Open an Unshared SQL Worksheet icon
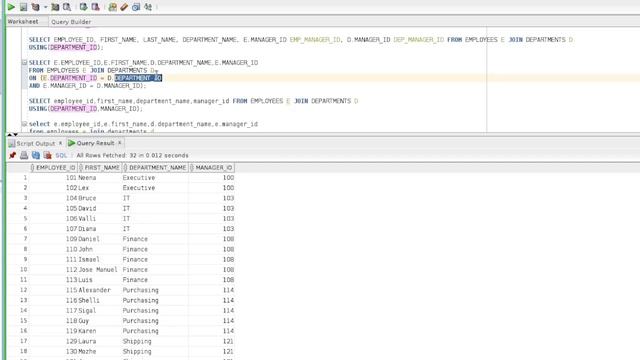 (x=113, y=7)
